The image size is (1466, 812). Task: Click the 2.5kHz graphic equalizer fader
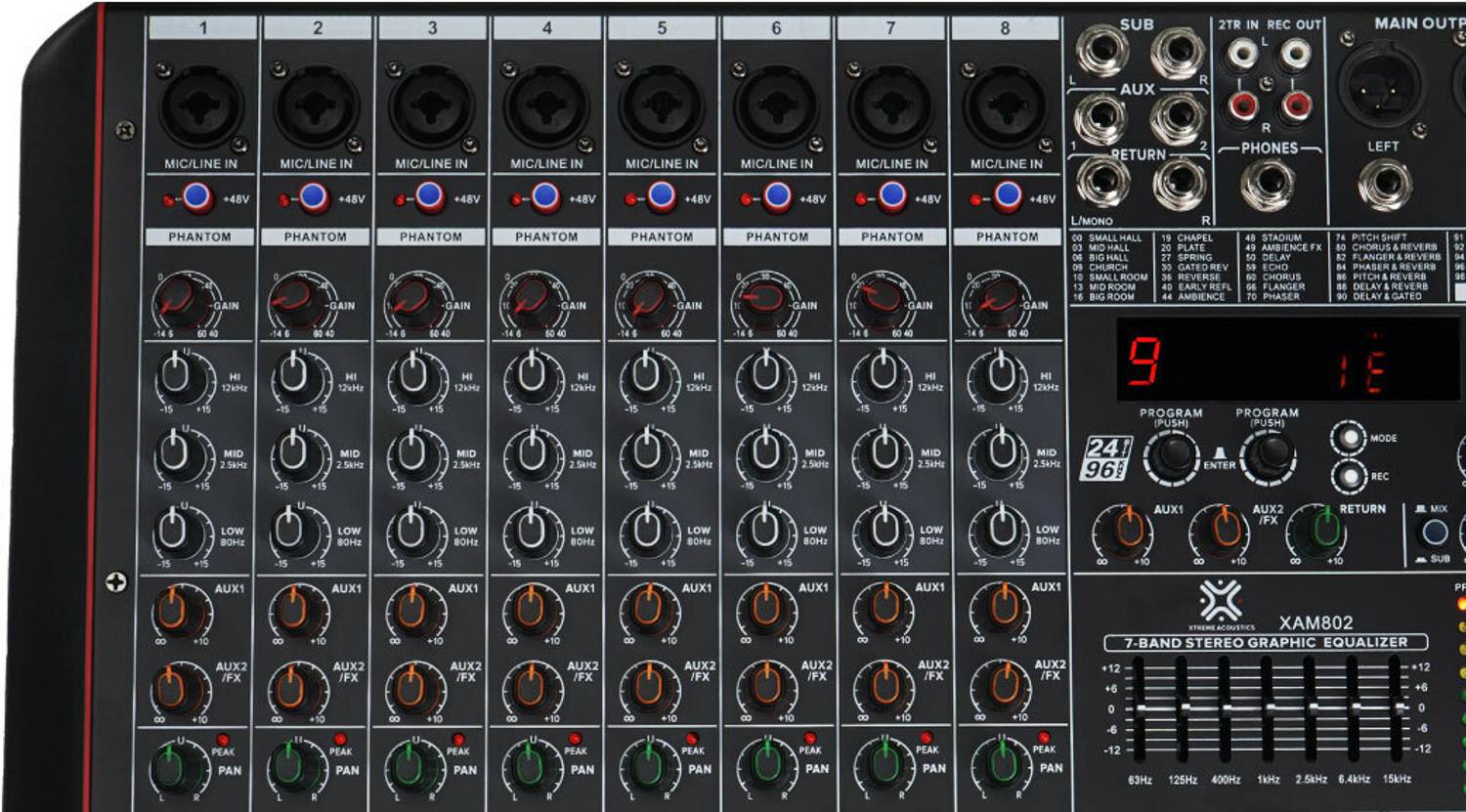coord(1311,709)
